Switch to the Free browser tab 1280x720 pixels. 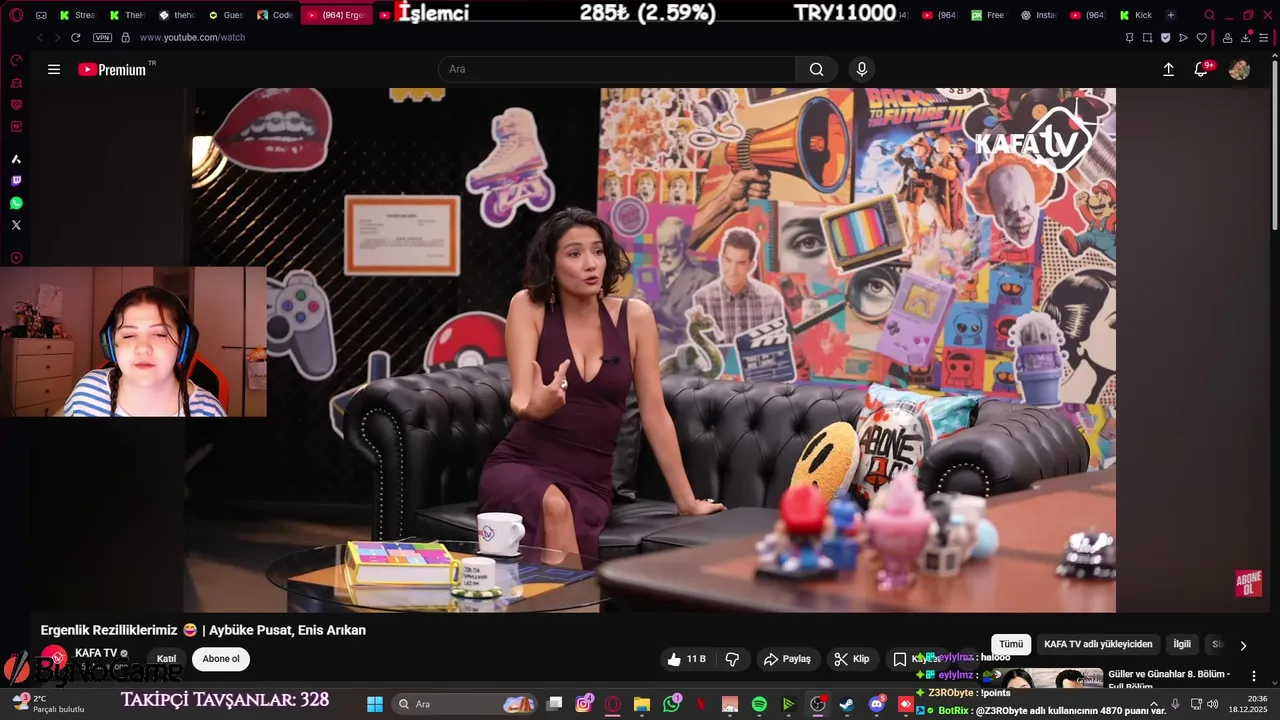click(x=988, y=15)
